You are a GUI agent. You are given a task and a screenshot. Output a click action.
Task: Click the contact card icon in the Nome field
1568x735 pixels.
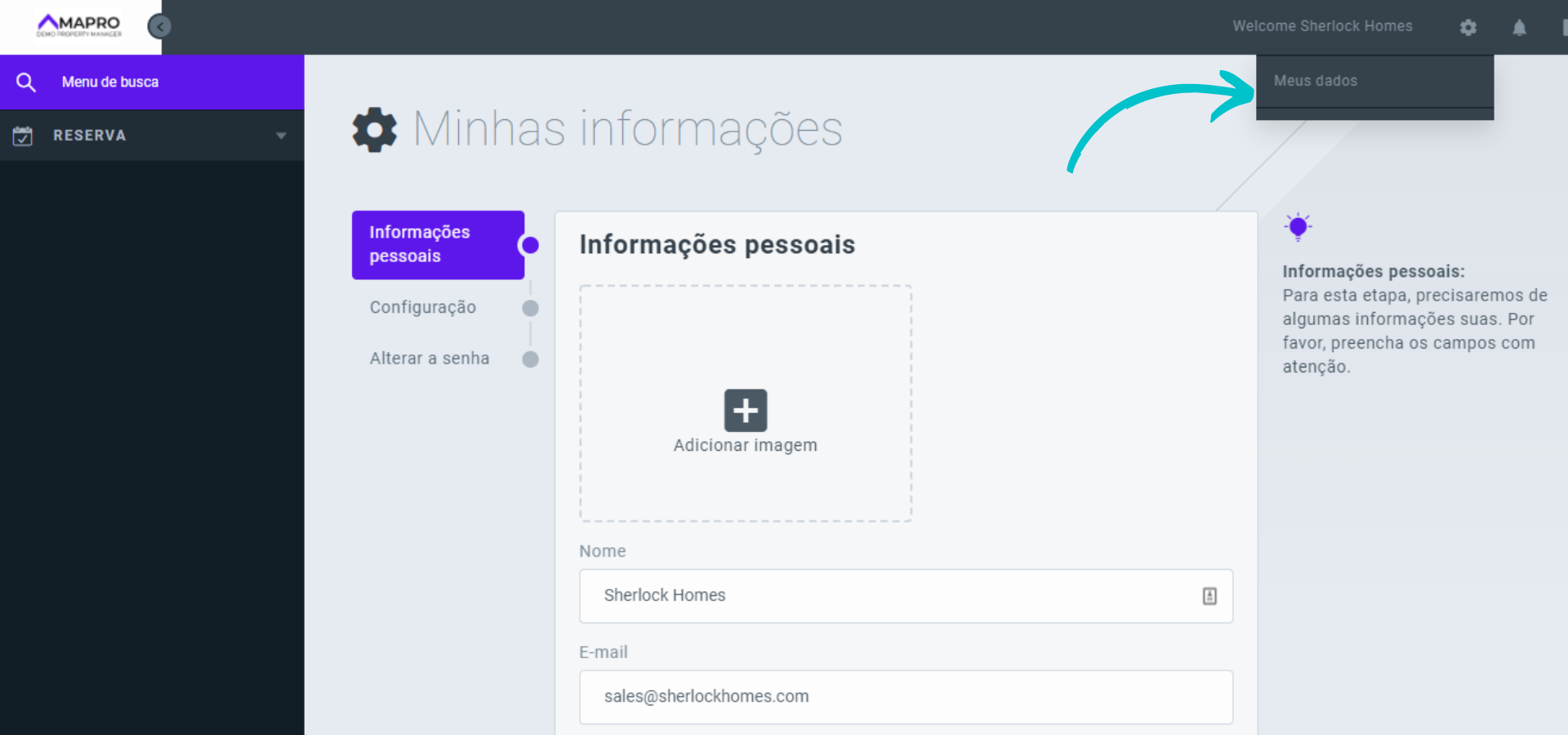click(1209, 596)
